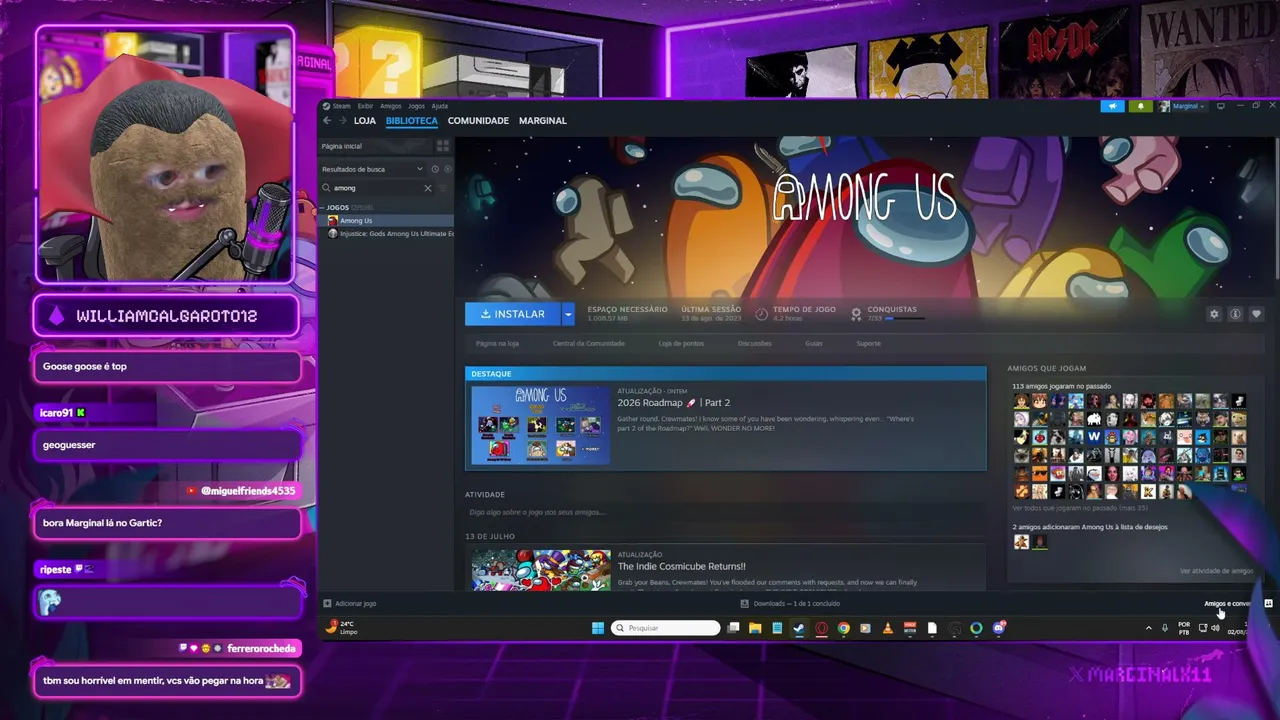Click the Marginal profile avatar
The height and width of the screenshot is (720, 1280).
point(1164,106)
